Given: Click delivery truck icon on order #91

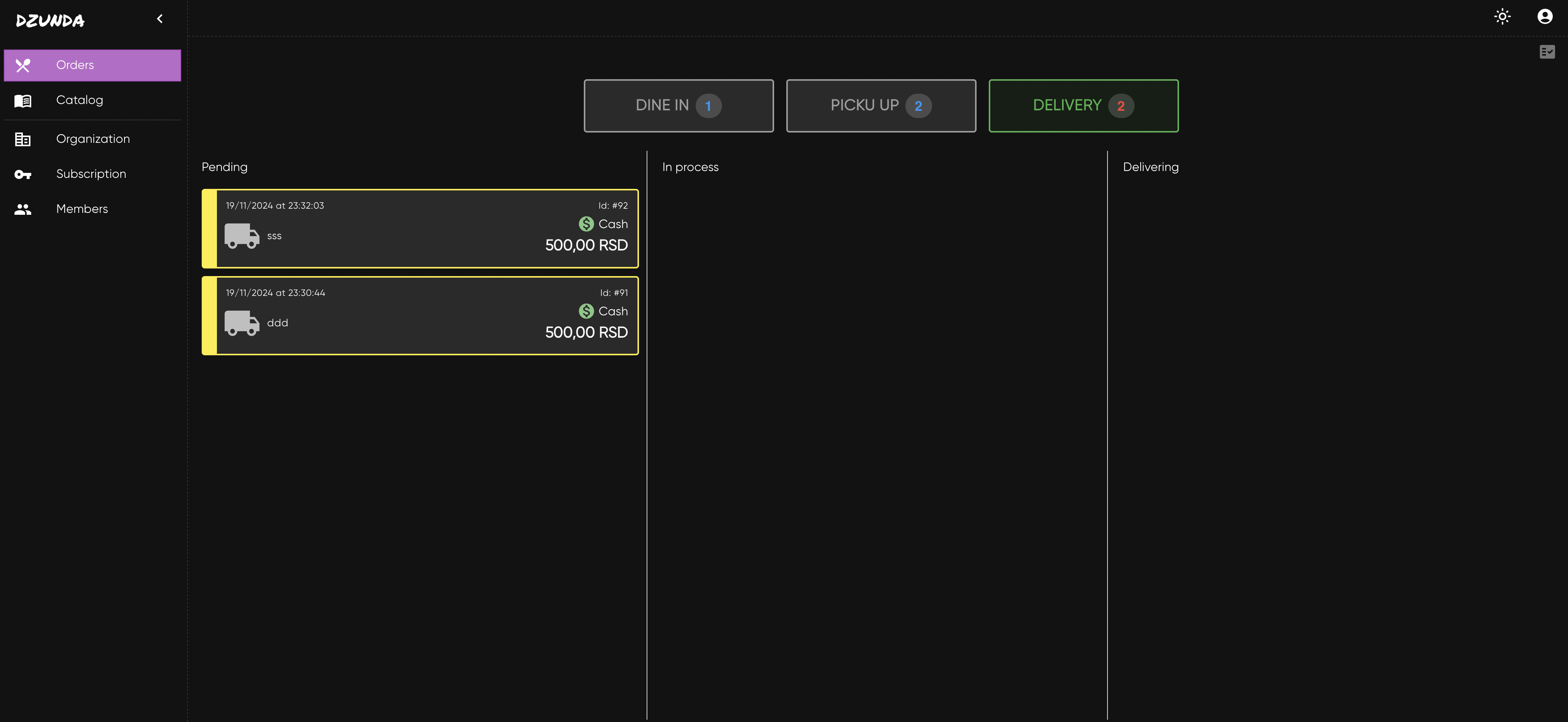Looking at the screenshot, I should (x=242, y=323).
